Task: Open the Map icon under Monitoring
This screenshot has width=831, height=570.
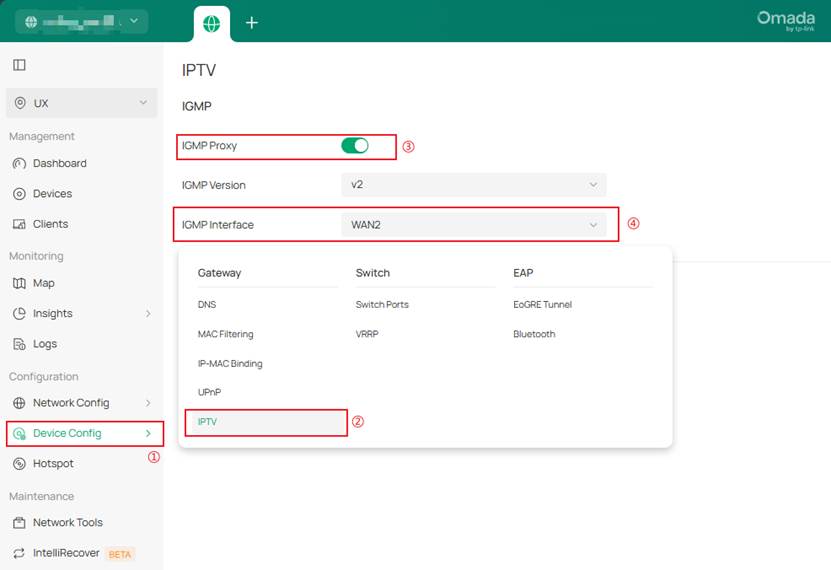Action: tap(19, 283)
